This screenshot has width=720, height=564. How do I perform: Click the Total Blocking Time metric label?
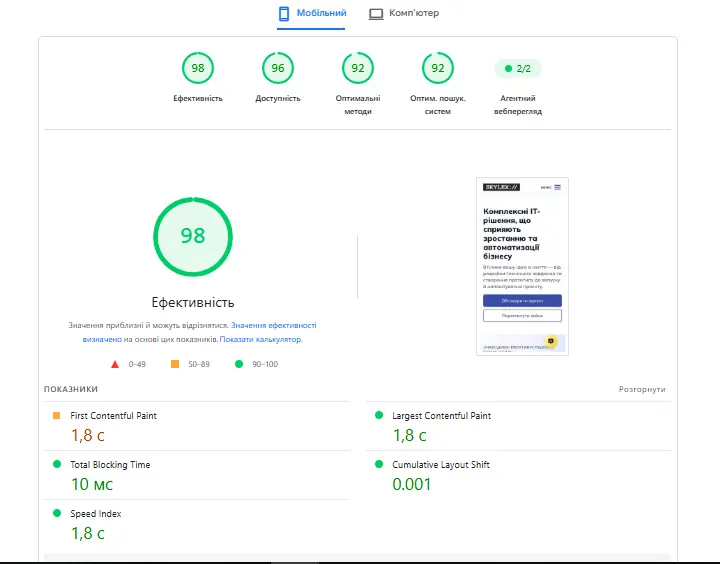coord(110,465)
